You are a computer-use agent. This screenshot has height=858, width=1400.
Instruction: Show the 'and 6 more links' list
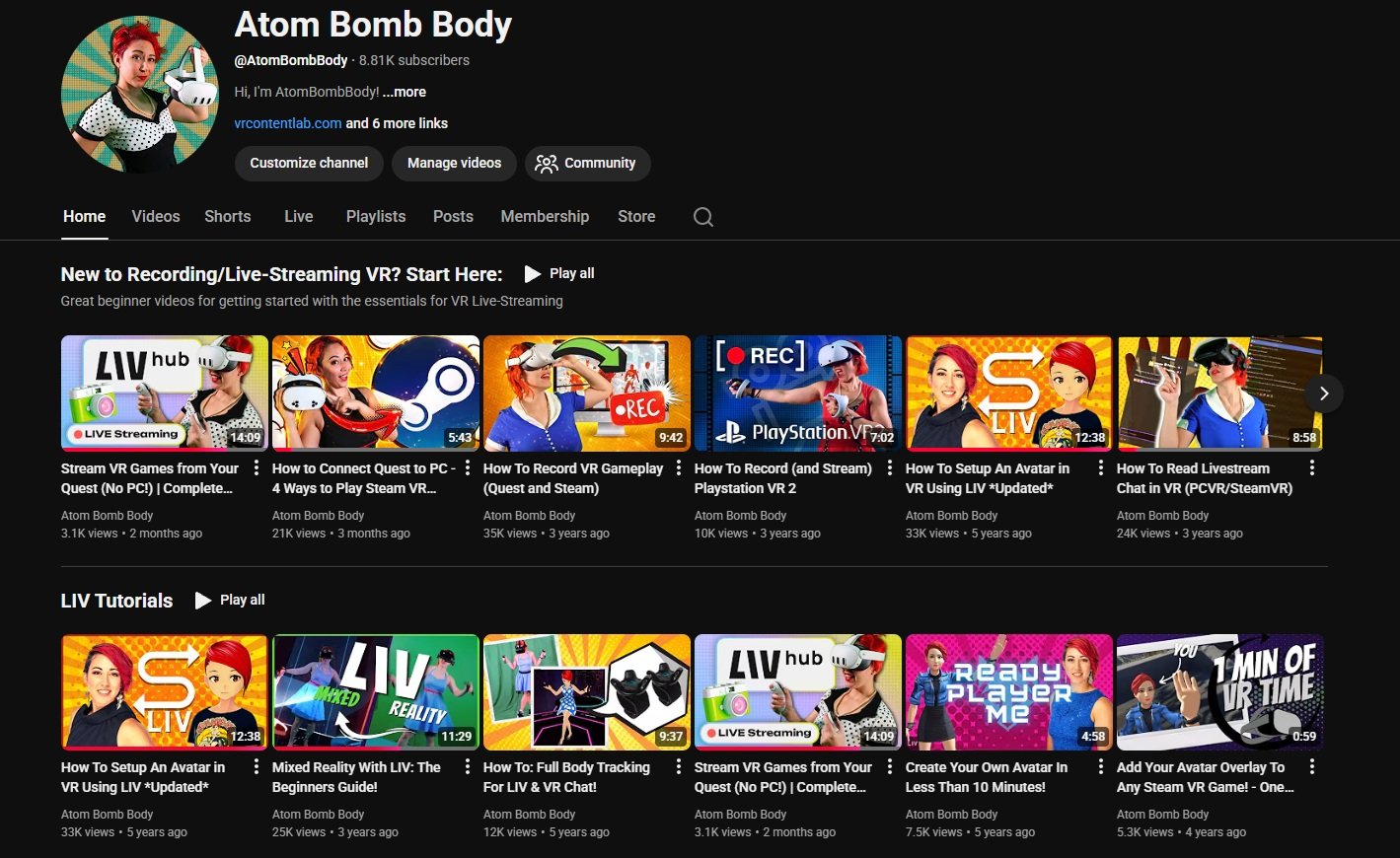[397, 123]
